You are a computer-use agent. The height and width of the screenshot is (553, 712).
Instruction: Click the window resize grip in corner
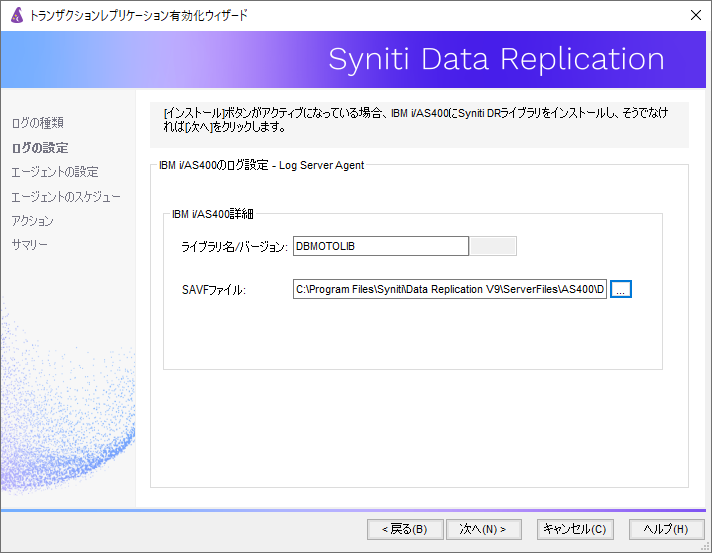click(705, 547)
